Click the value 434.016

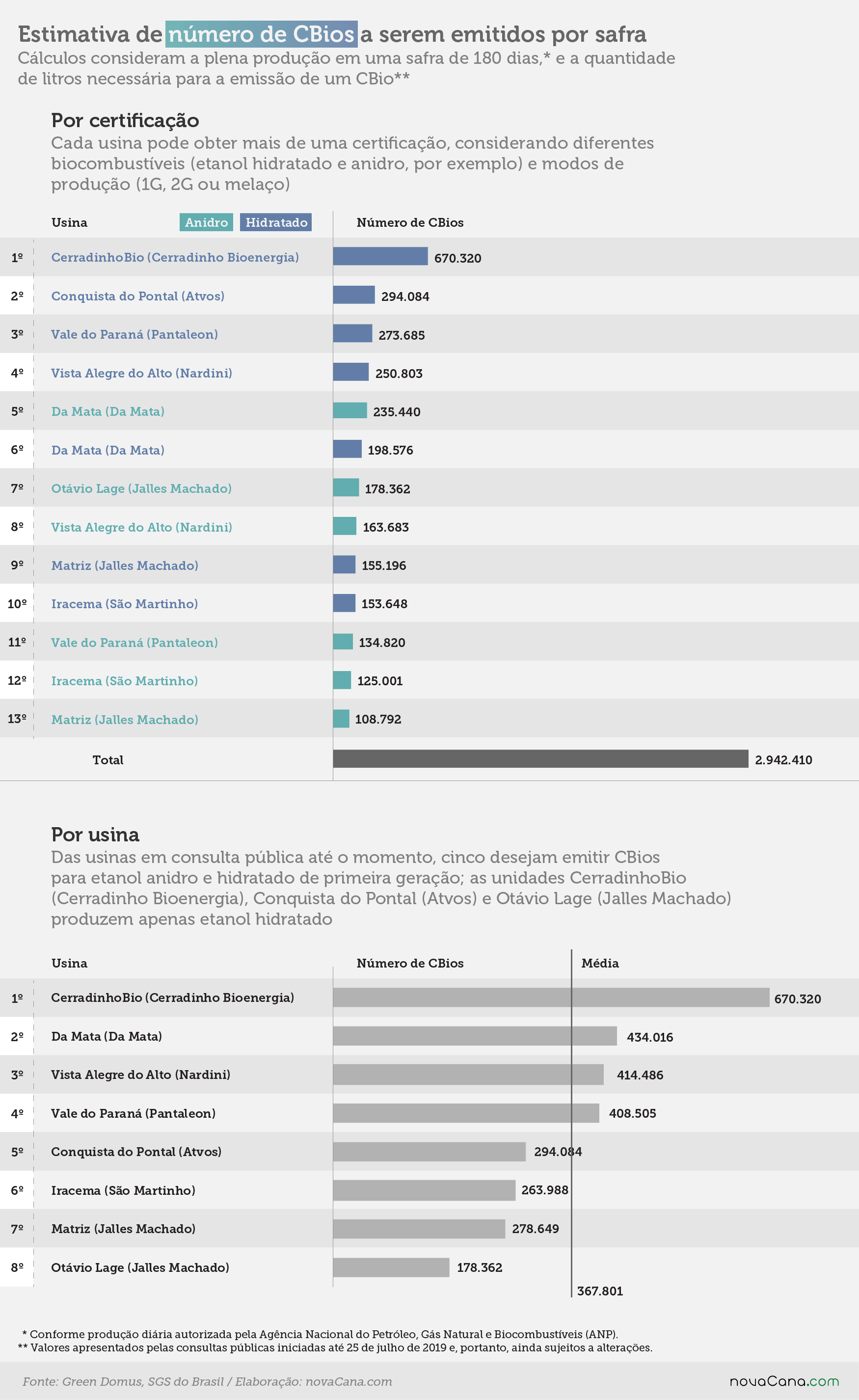(650, 1037)
